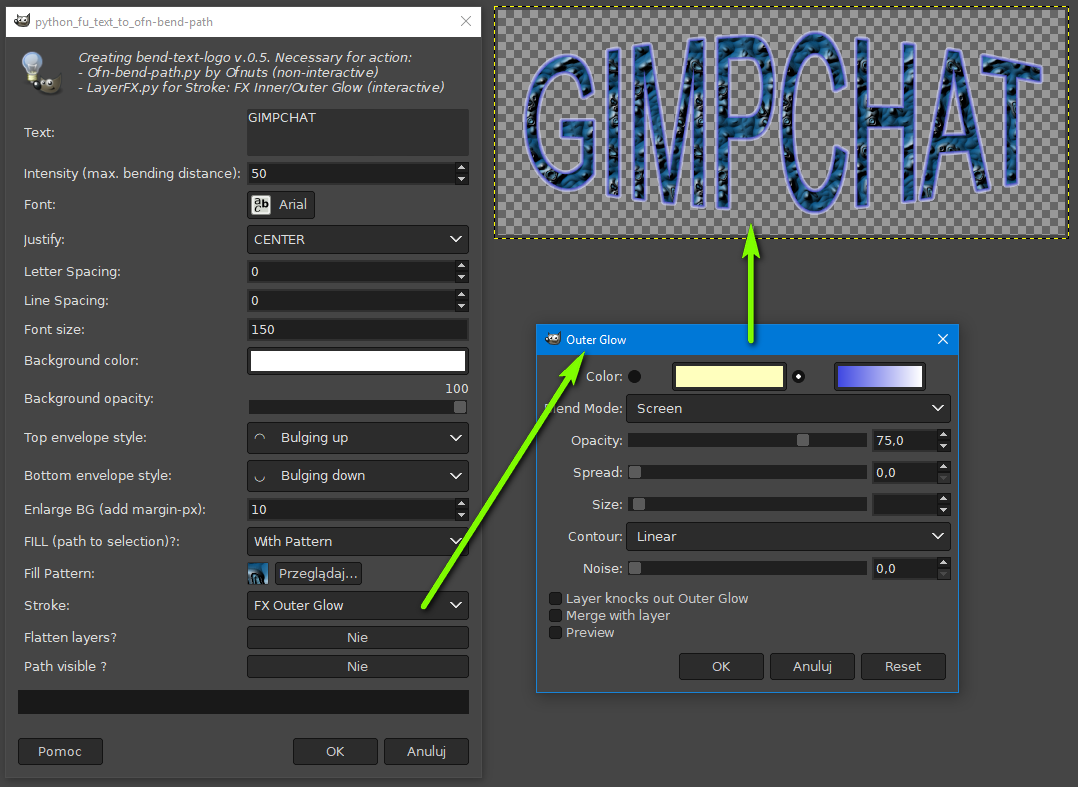Click Anuluj in the bend-path script dialog
Screen dimensions: 1078x787
pyautogui.click(x=426, y=751)
